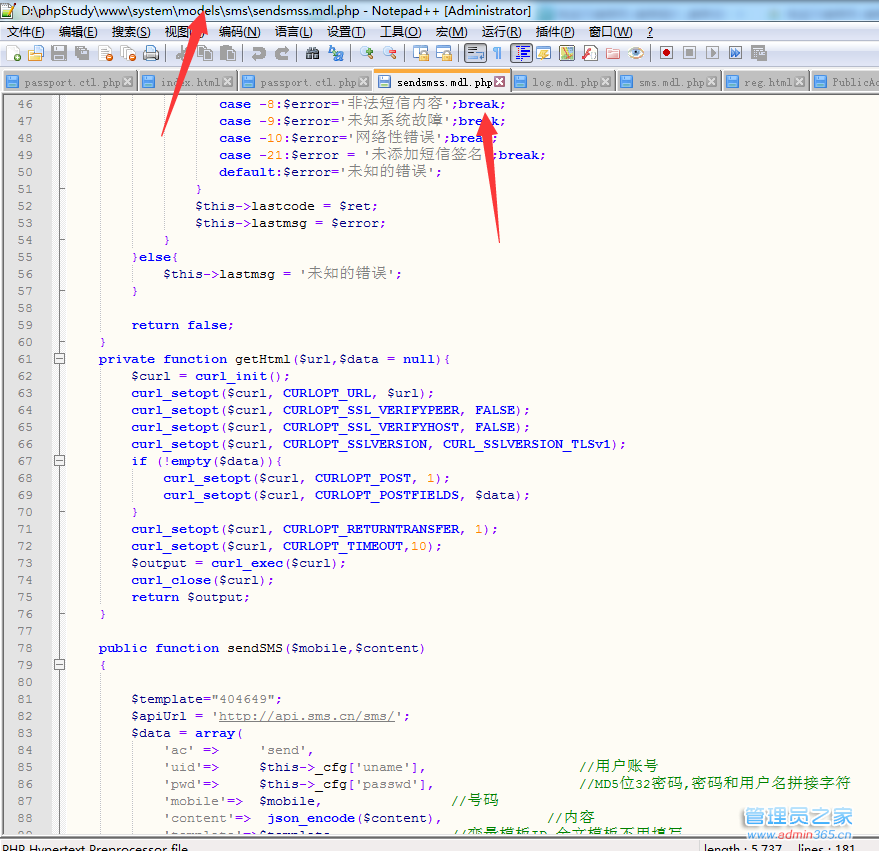
Task: Toggle Show All Characters pilcrow icon
Action: tap(497, 53)
